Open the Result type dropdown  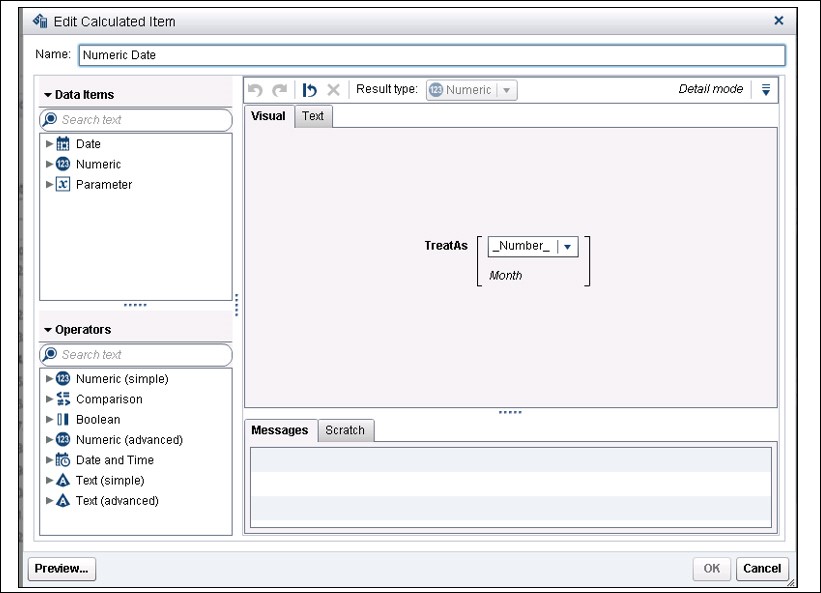[507, 90]
